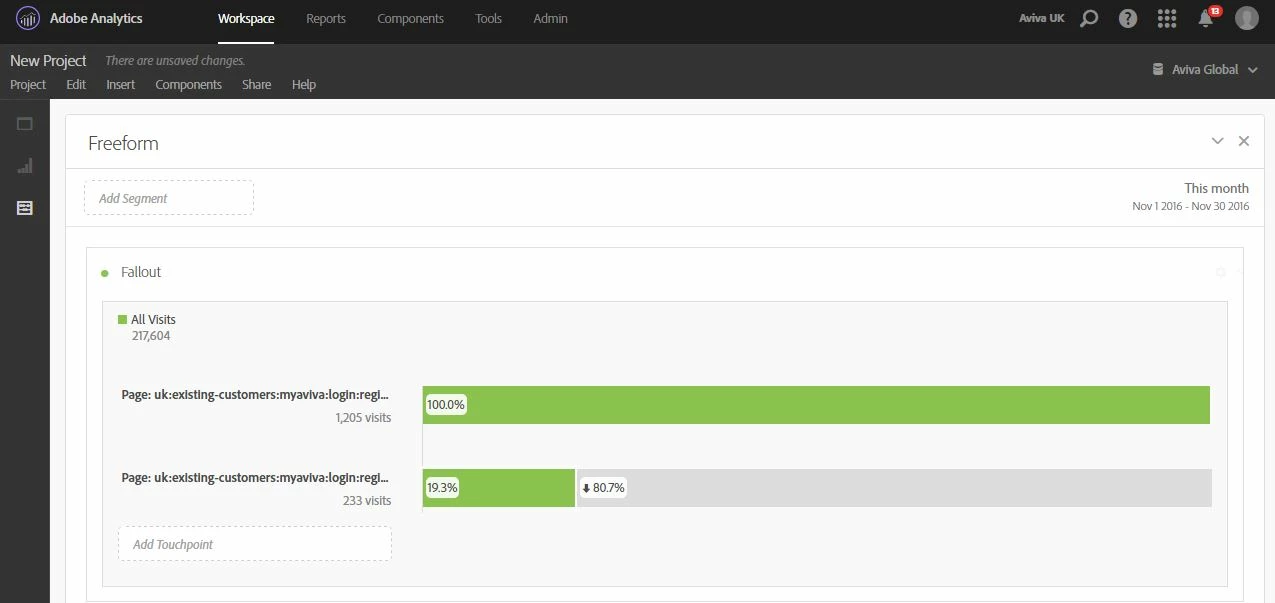Open the Project menu
The image size is (1275, 603).
click(x=28, y=84)
